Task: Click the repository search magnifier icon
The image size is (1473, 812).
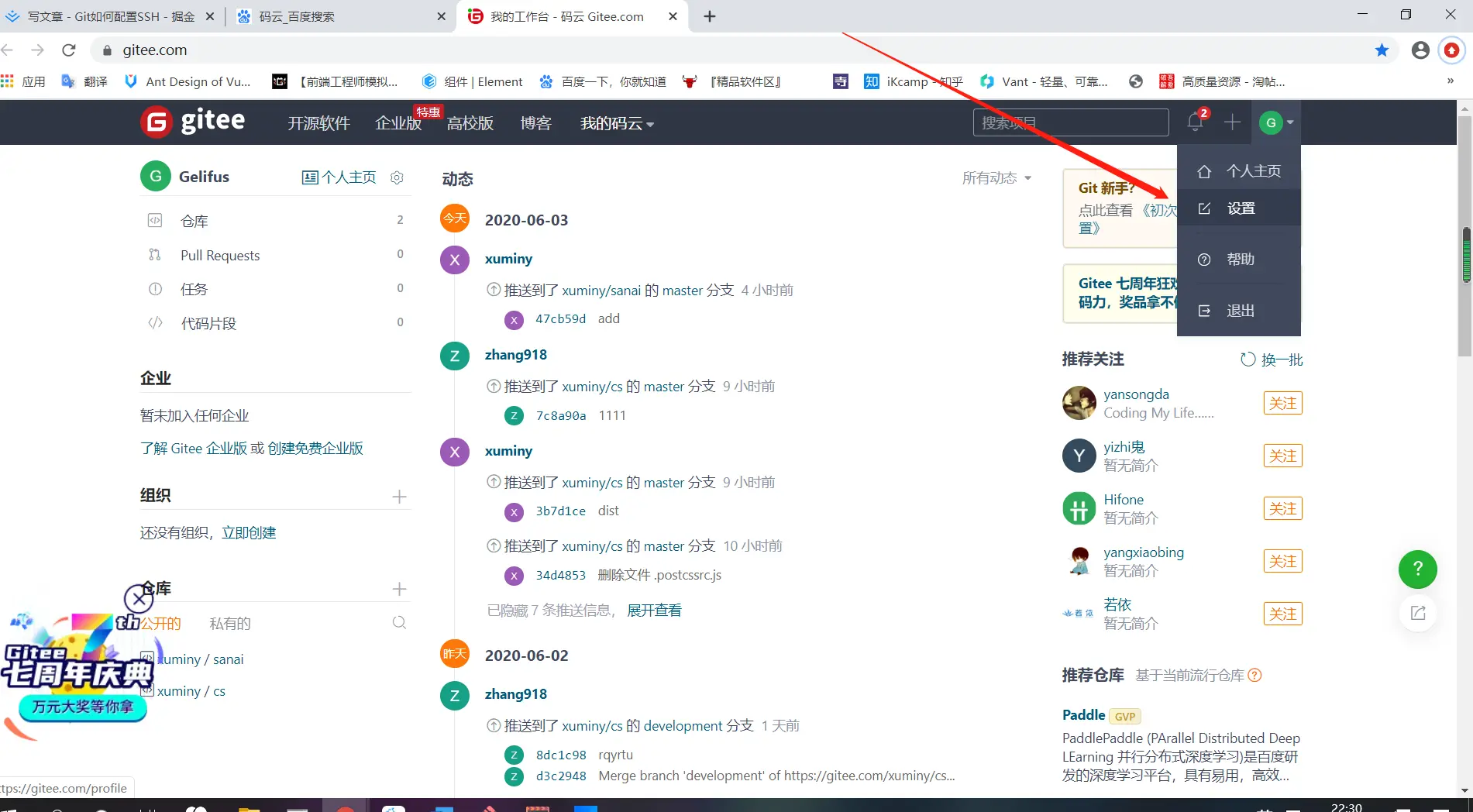Action: pyautogui.click(x=399, y=623)
